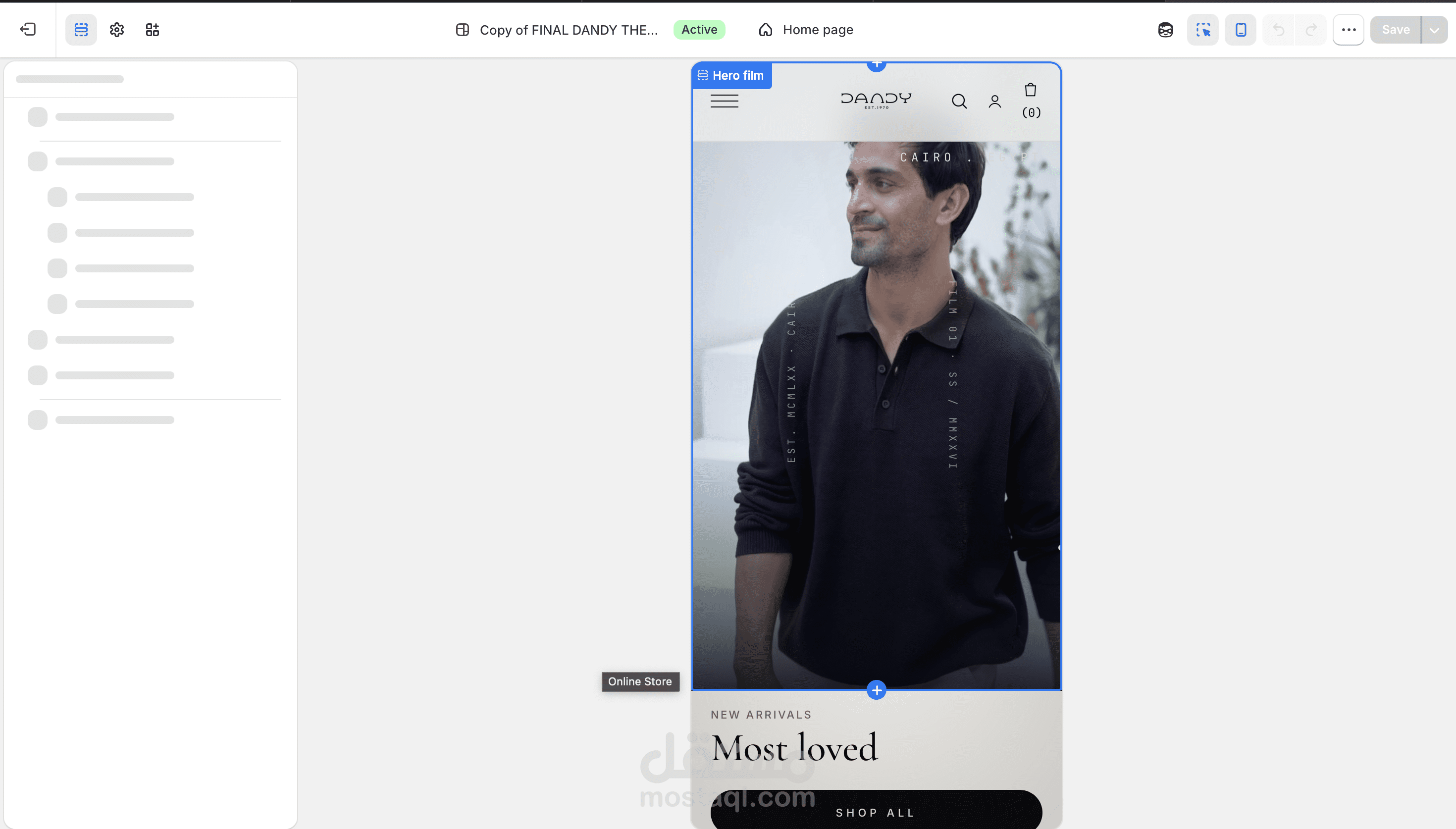Open the Home page template selector
Image resolution: width=1456 pixels, height=829 pixels.
coord(805,30)
